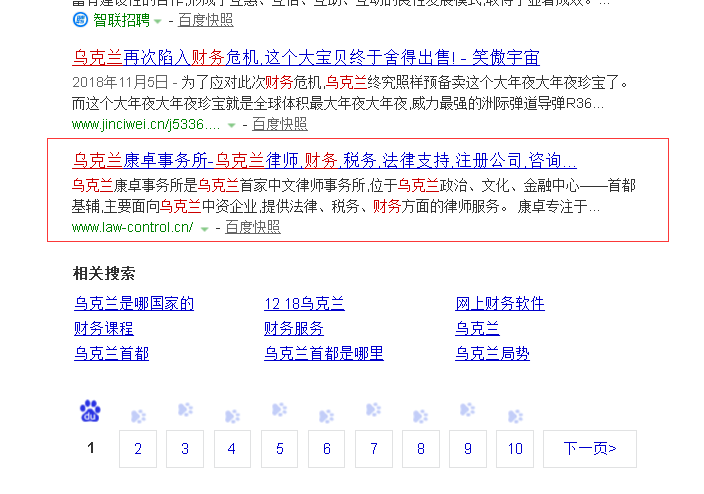Screen dimensions: 704x494
Task: Search related term 财务服务
Action: (294, 329)
